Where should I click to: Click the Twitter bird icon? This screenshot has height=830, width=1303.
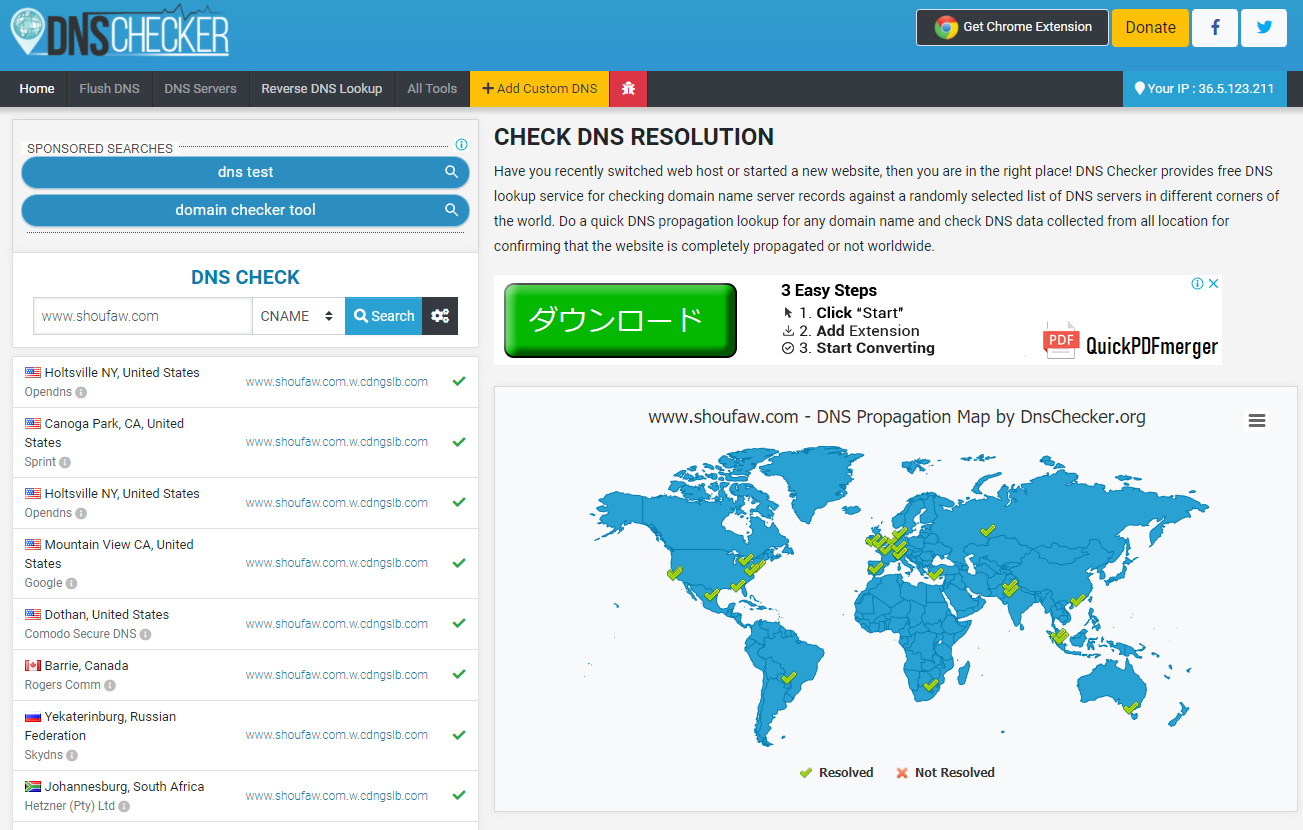point(1264,28)
